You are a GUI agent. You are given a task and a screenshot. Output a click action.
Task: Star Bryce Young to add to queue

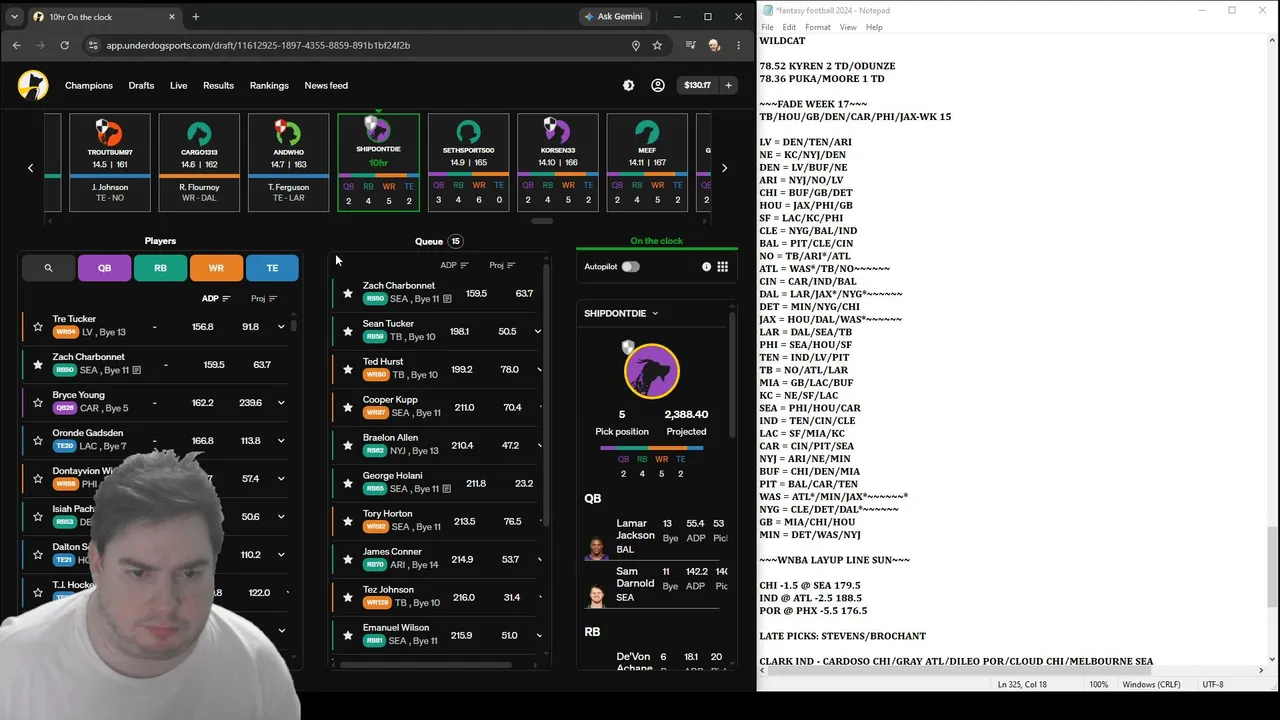(38, 402)
